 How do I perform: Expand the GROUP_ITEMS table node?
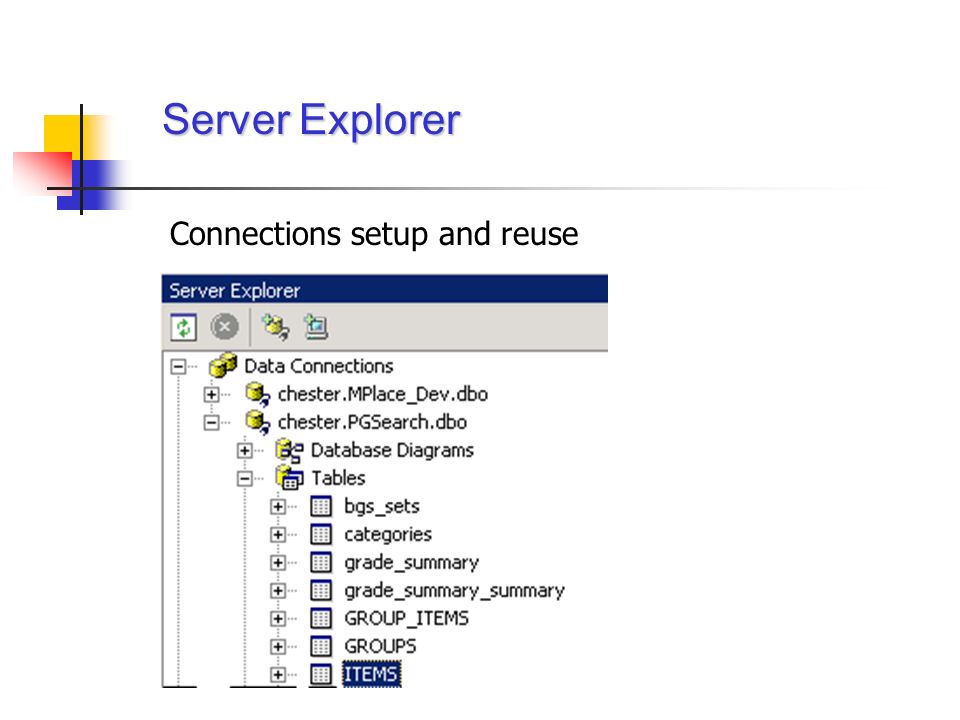point(278,619)
